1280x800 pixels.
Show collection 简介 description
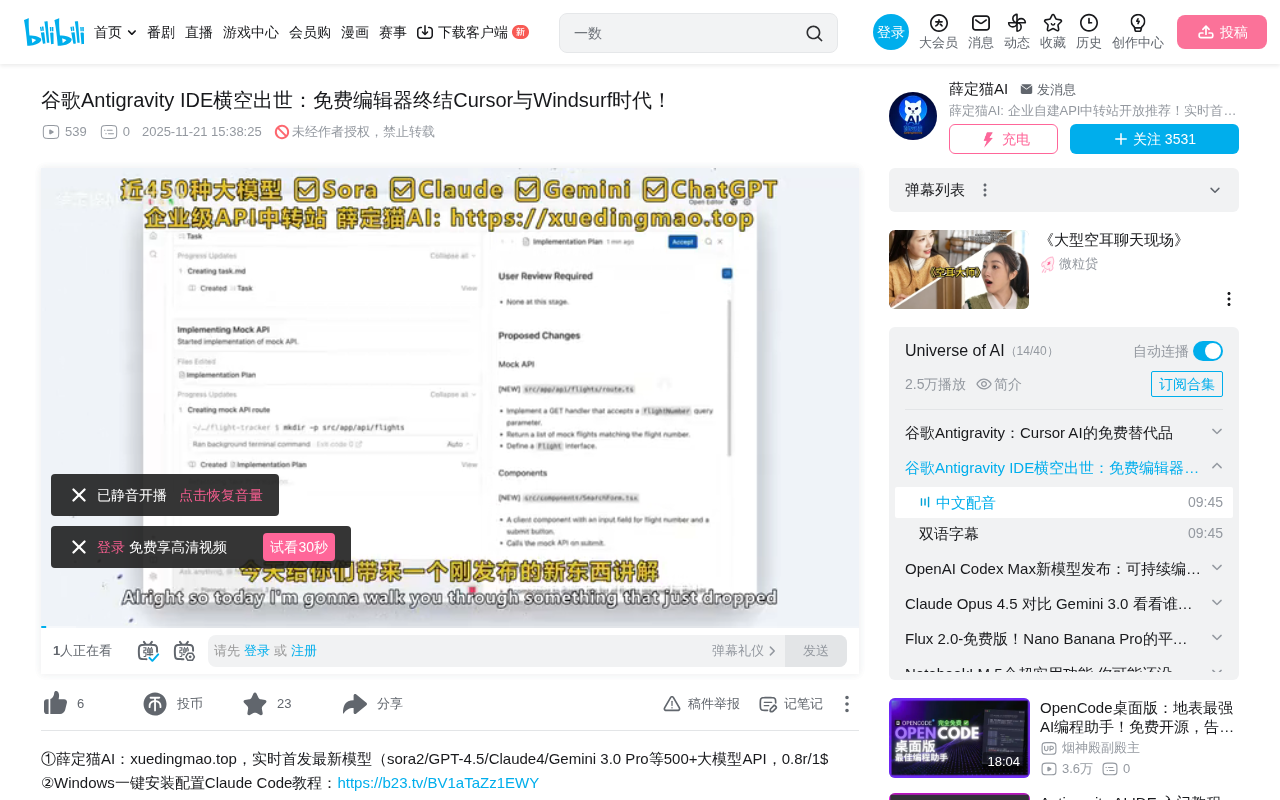tap(999, 384)
